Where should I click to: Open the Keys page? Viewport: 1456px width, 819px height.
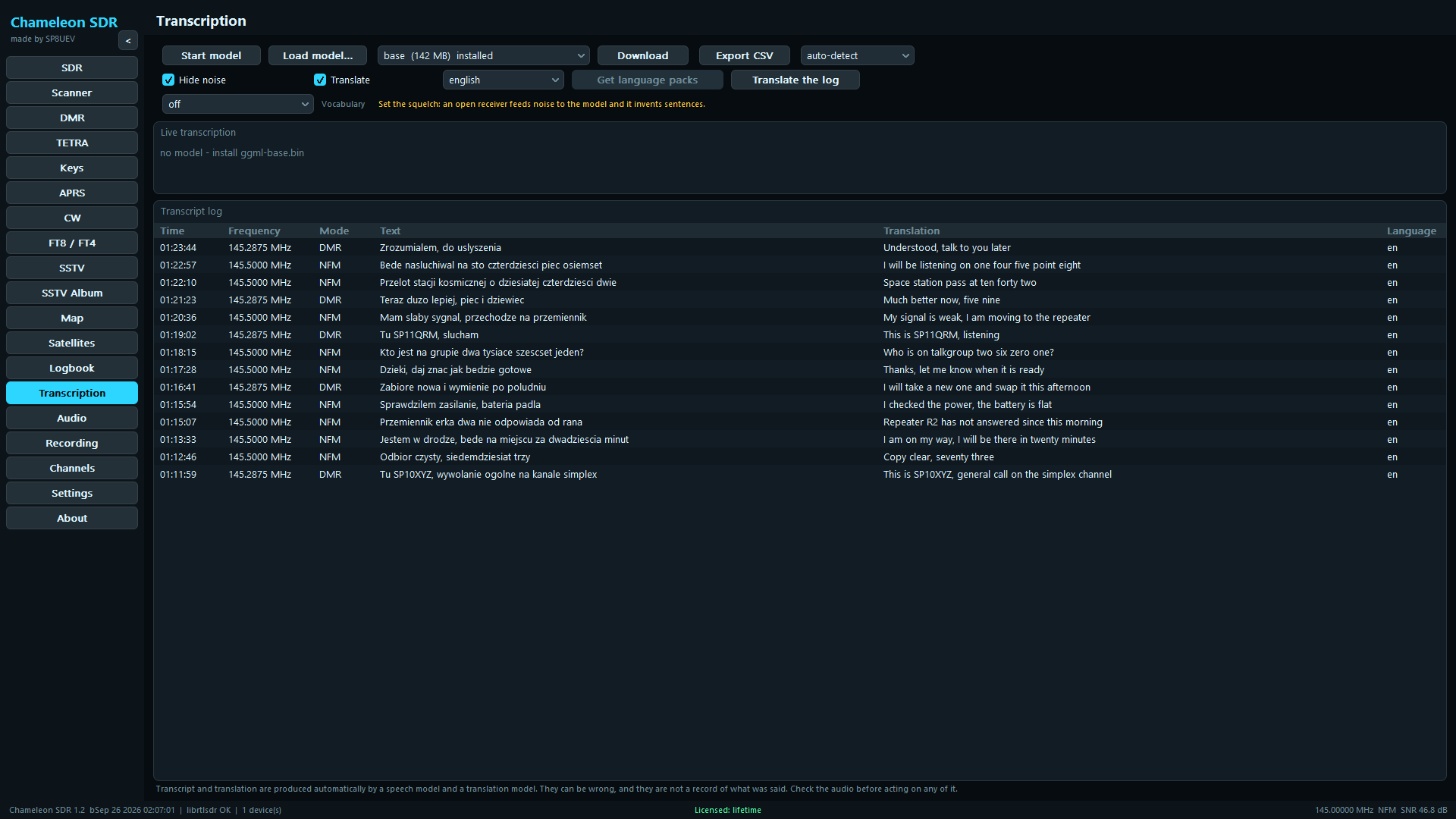[72, 168]
